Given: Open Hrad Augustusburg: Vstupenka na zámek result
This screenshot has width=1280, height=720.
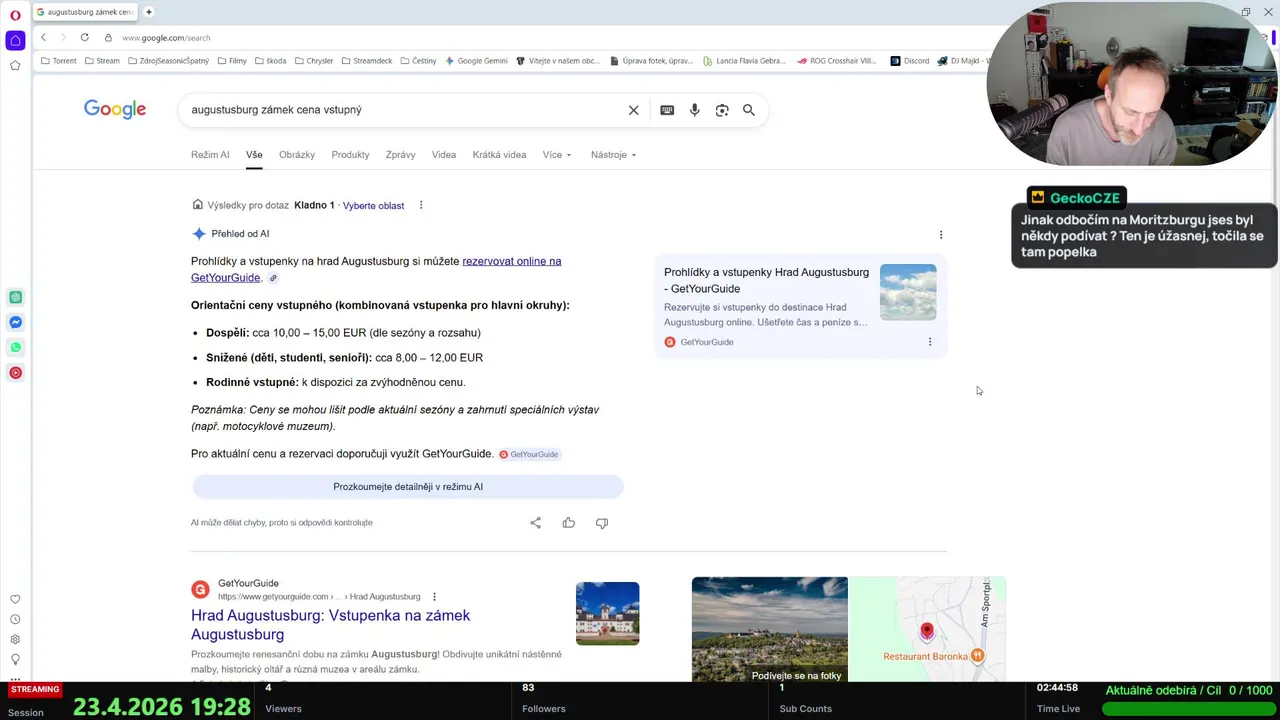Looking at the screenshot, I should coord(330,624).
